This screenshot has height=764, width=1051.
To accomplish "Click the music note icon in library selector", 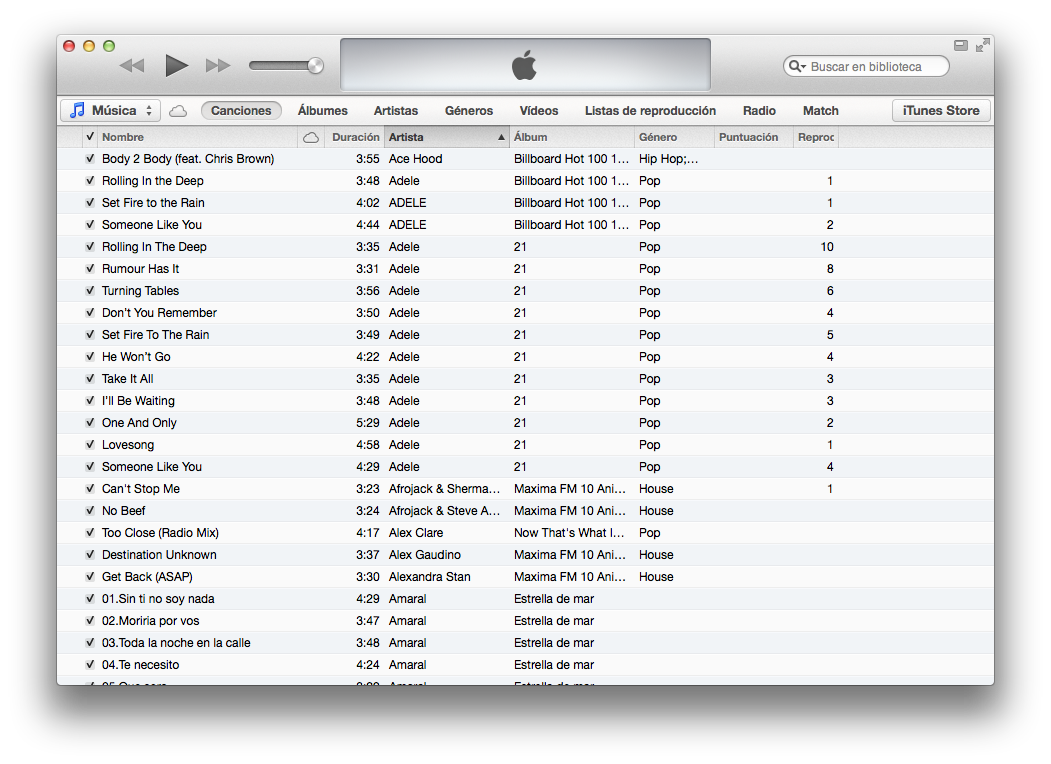I will pyautogui.click(x=78, y=111).
